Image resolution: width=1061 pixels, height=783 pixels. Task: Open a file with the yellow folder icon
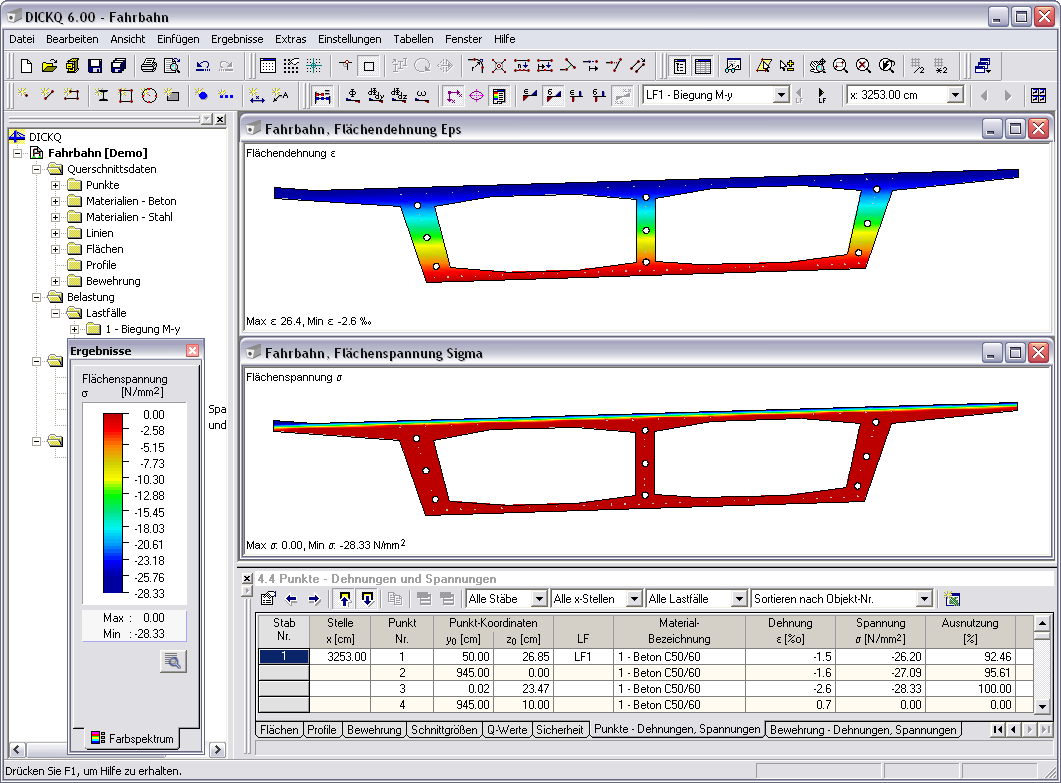49,66
